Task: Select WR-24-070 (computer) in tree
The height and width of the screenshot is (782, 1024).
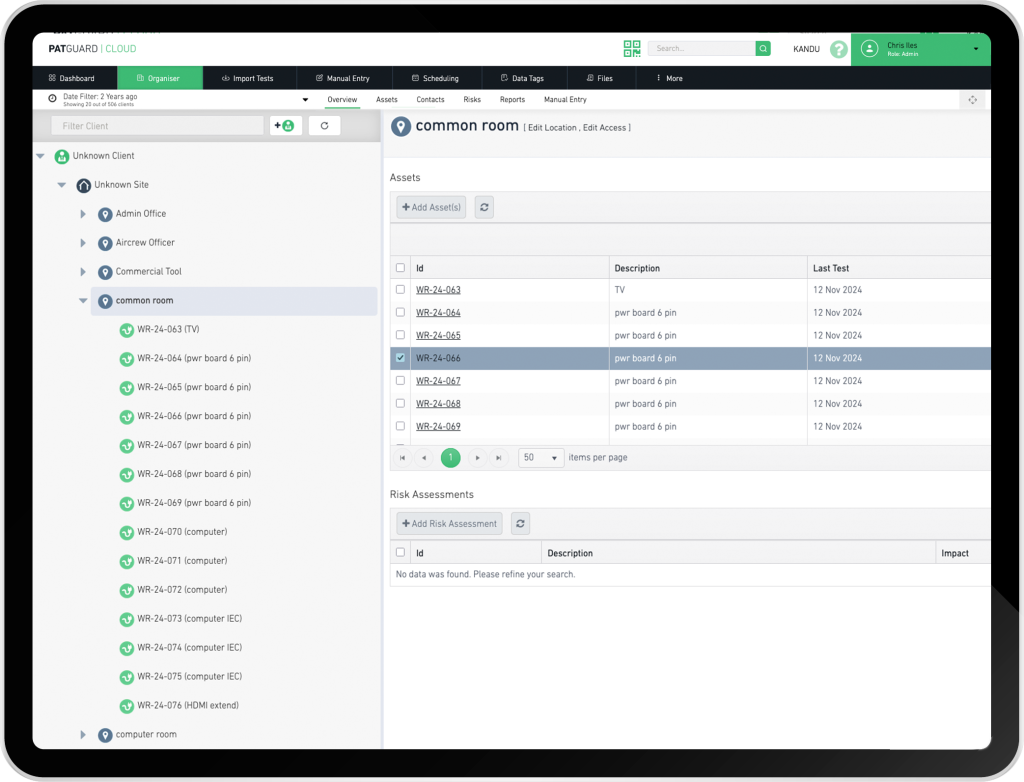Action: point(181,532)
